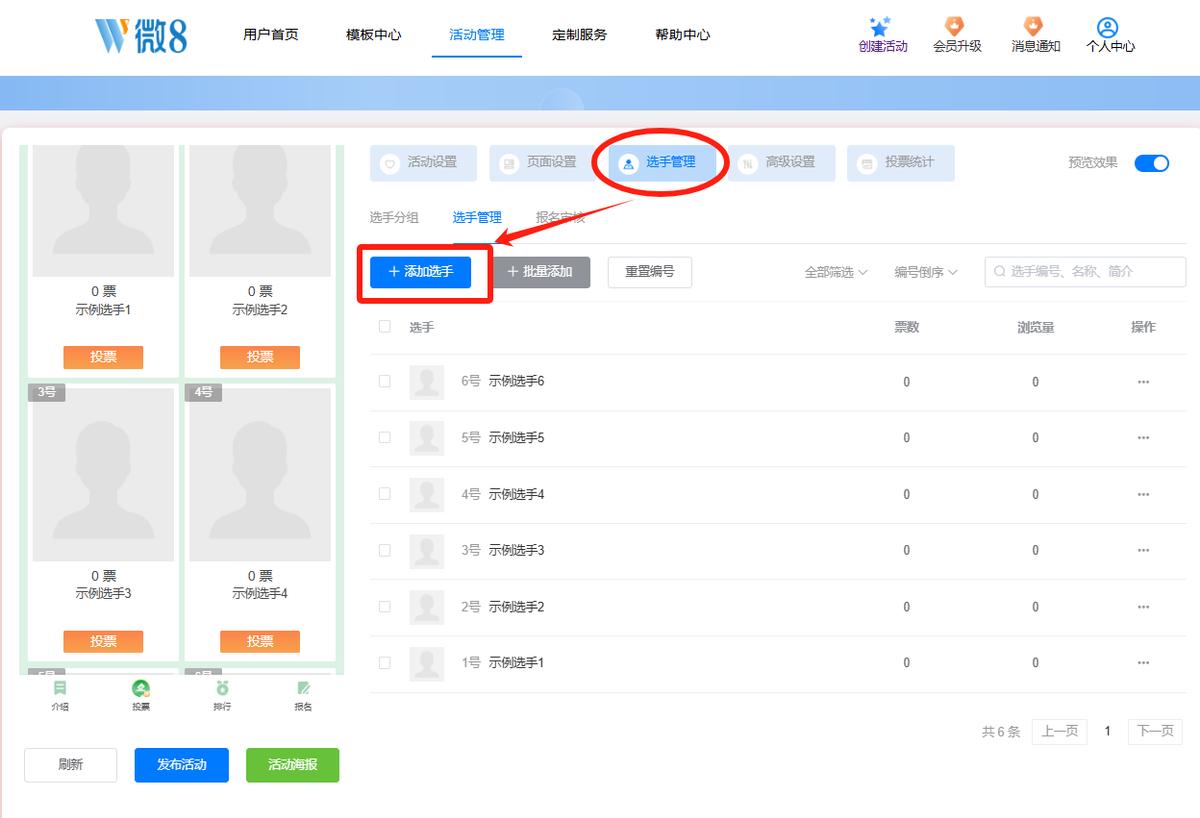This screenshot has height=818, width=1200.
Task: Open 模板中心 in top navigation
Action: click(x=374, y=35)
